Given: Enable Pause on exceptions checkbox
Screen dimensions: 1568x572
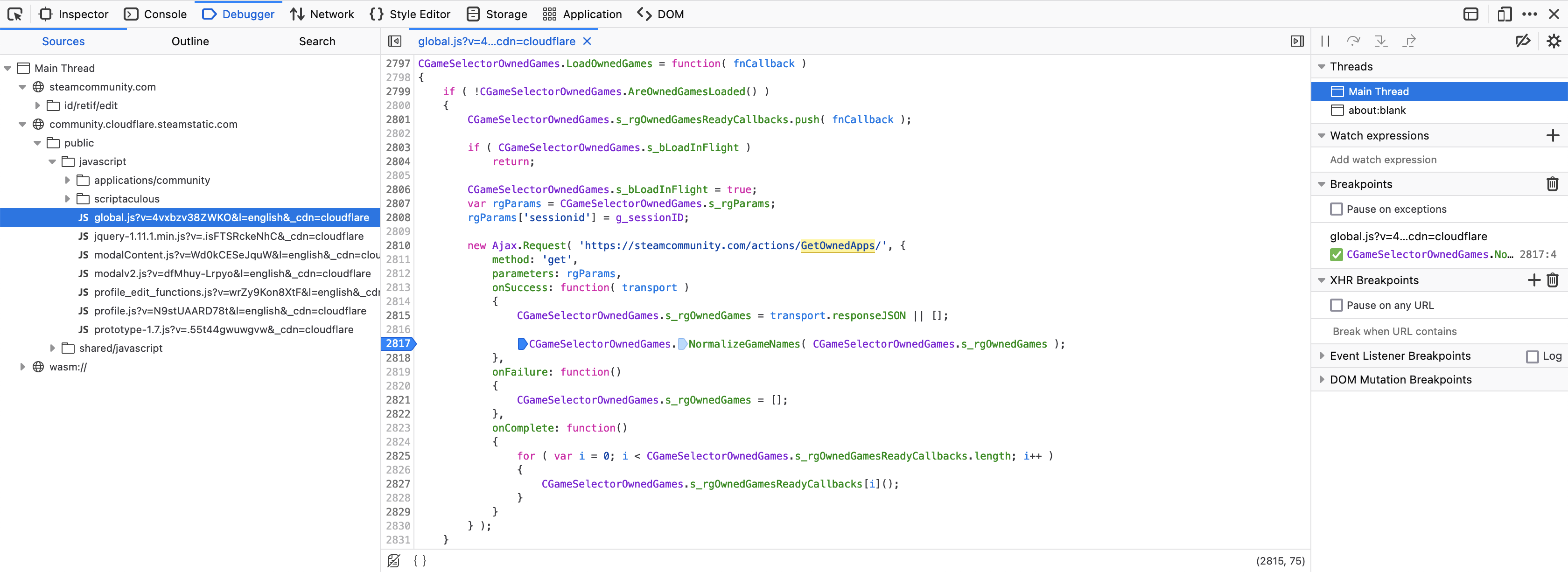Looking at the screenshot, I should (1336, 209).
